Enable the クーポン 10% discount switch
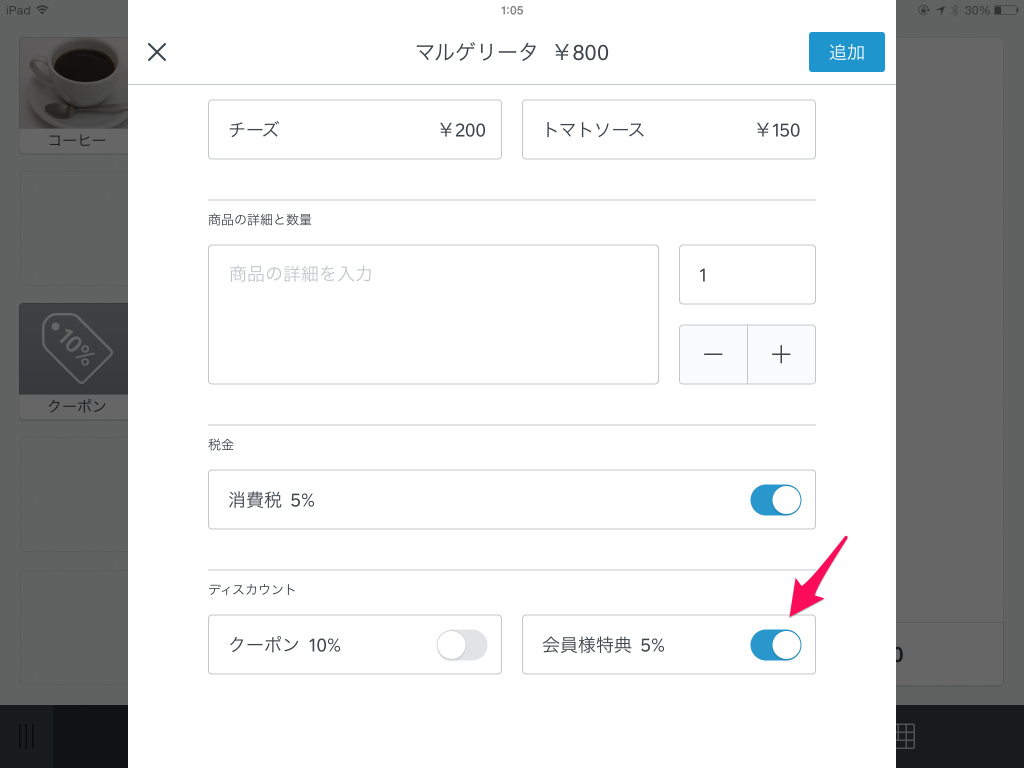 461,645
